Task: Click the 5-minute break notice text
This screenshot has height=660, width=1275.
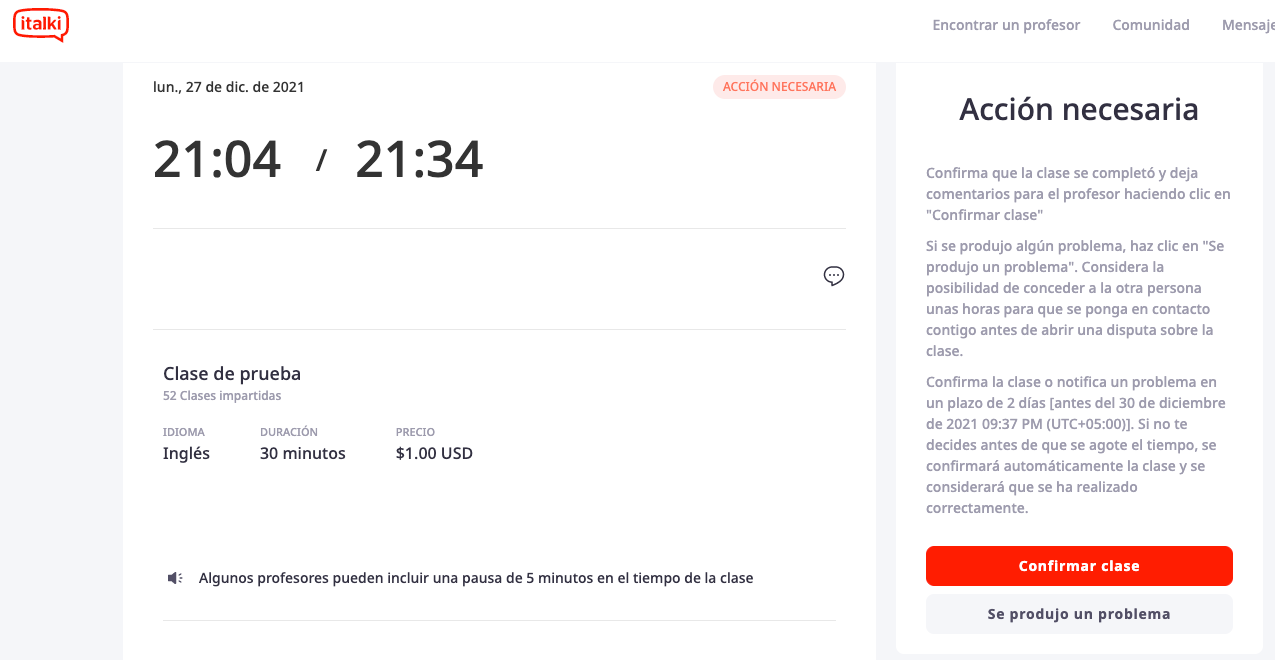Action: point(476,578)
